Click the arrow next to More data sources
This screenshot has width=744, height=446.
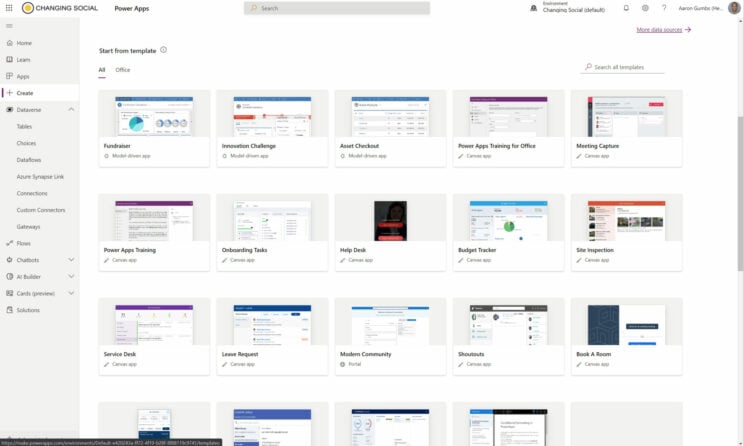(688, 29)
